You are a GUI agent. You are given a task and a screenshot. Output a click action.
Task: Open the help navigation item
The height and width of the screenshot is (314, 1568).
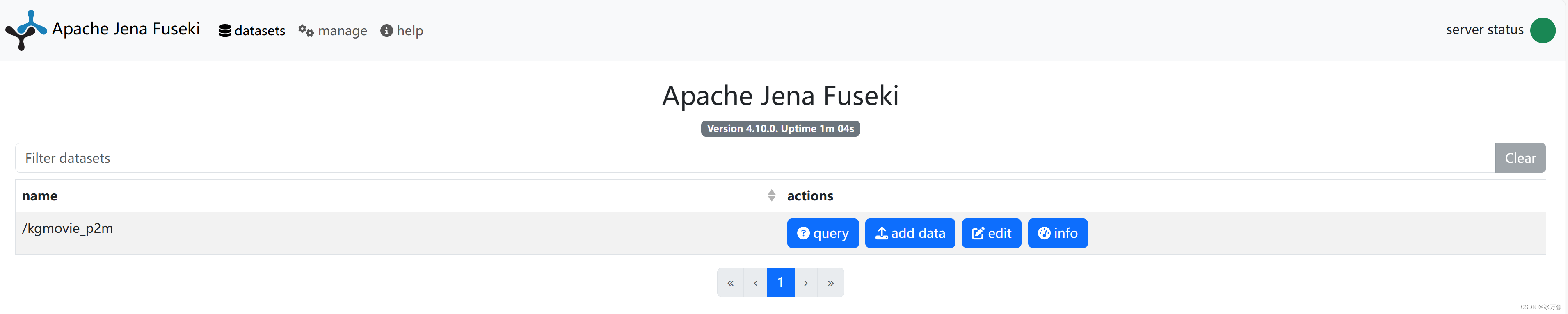coord(410,31)
